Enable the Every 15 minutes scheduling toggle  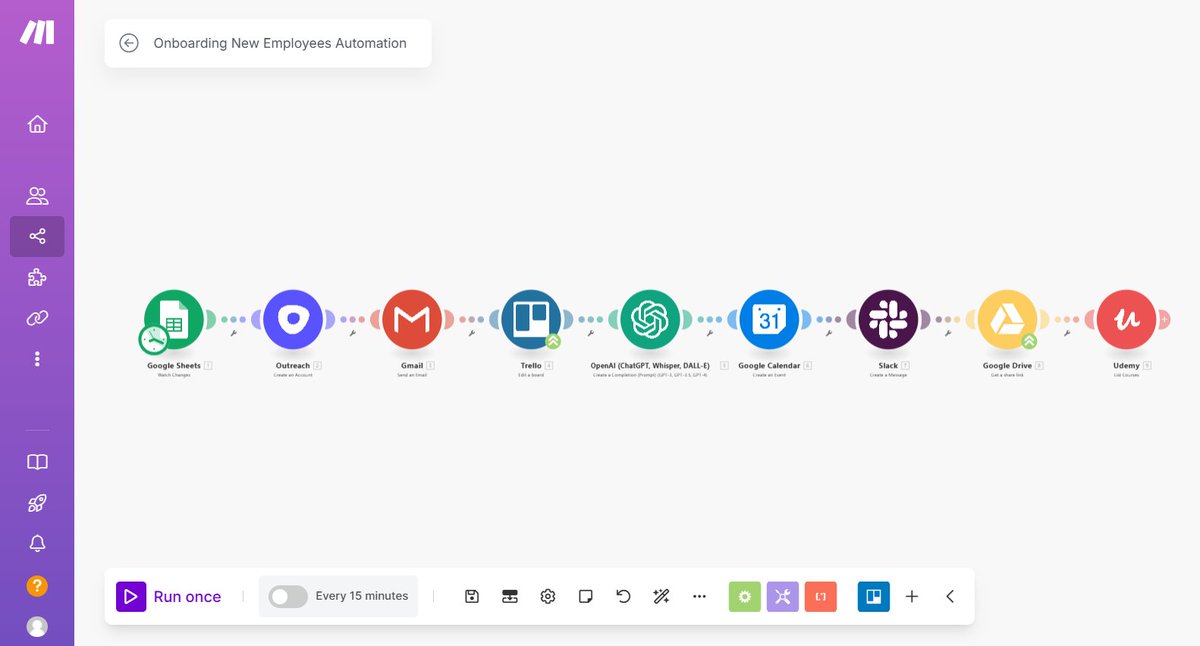[287, 596]
